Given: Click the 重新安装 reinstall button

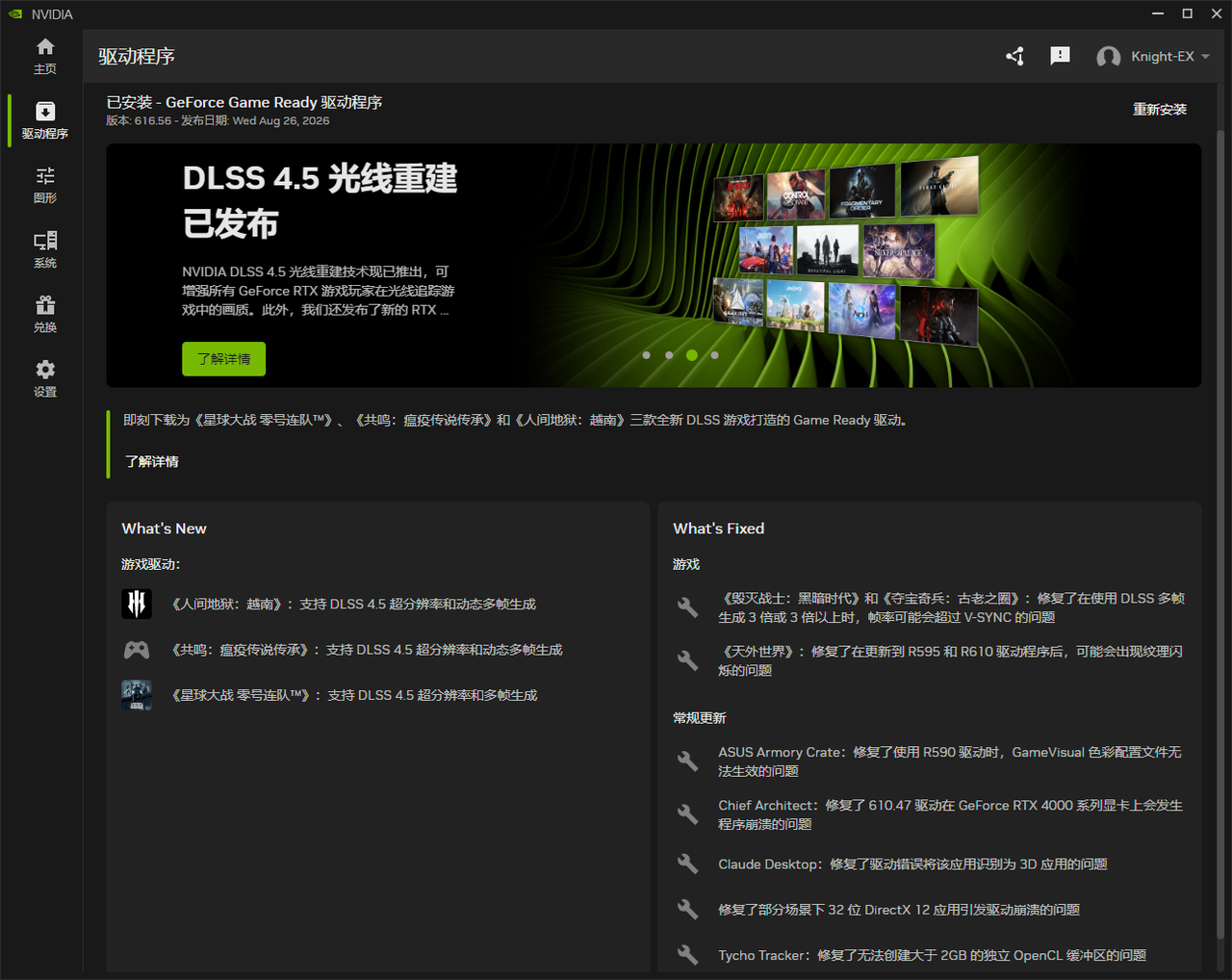Looking at the screenshot, I should pyautogui.click(x=1160, y=110).
